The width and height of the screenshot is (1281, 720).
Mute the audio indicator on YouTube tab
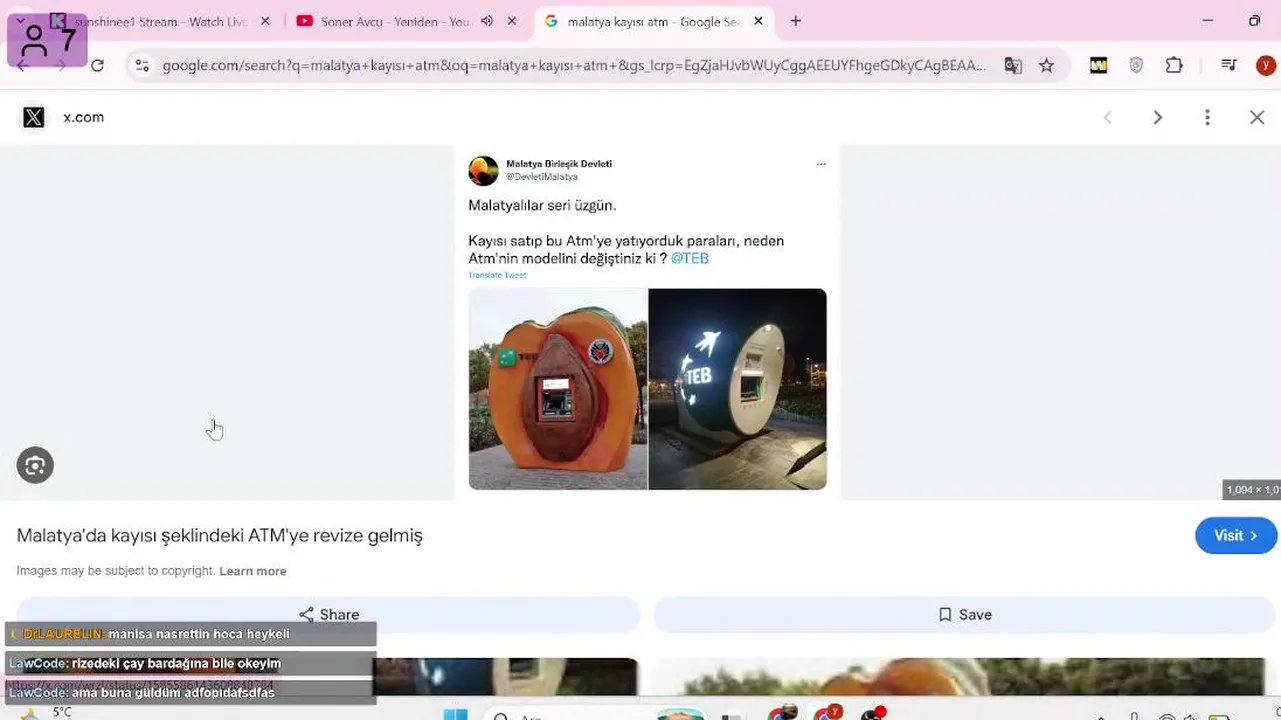click(487, 21)
